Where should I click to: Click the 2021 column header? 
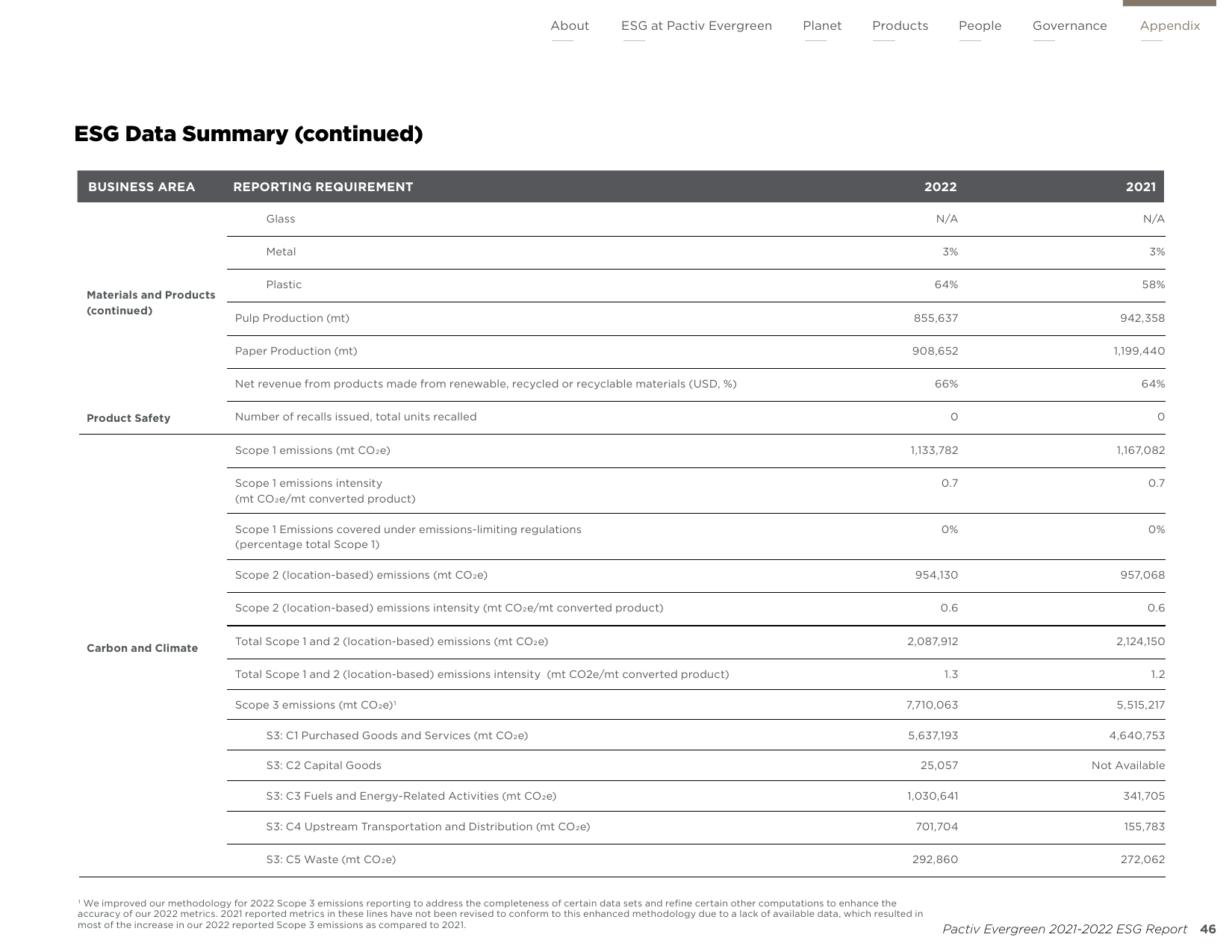(1141, 187)
